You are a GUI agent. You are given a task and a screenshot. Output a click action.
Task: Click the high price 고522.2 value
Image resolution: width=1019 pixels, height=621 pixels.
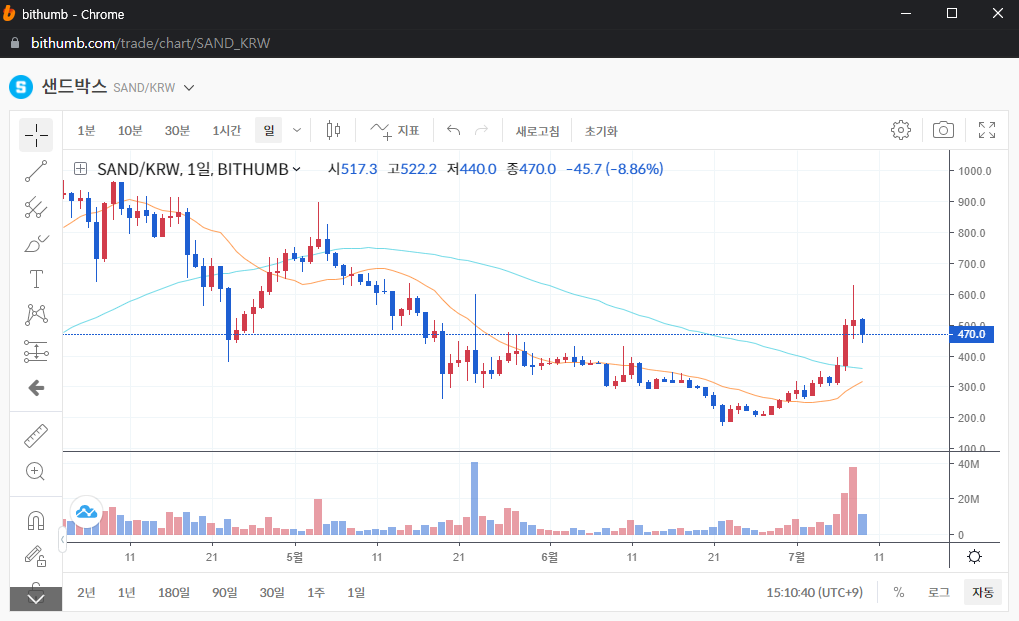(x=412, y=170)
